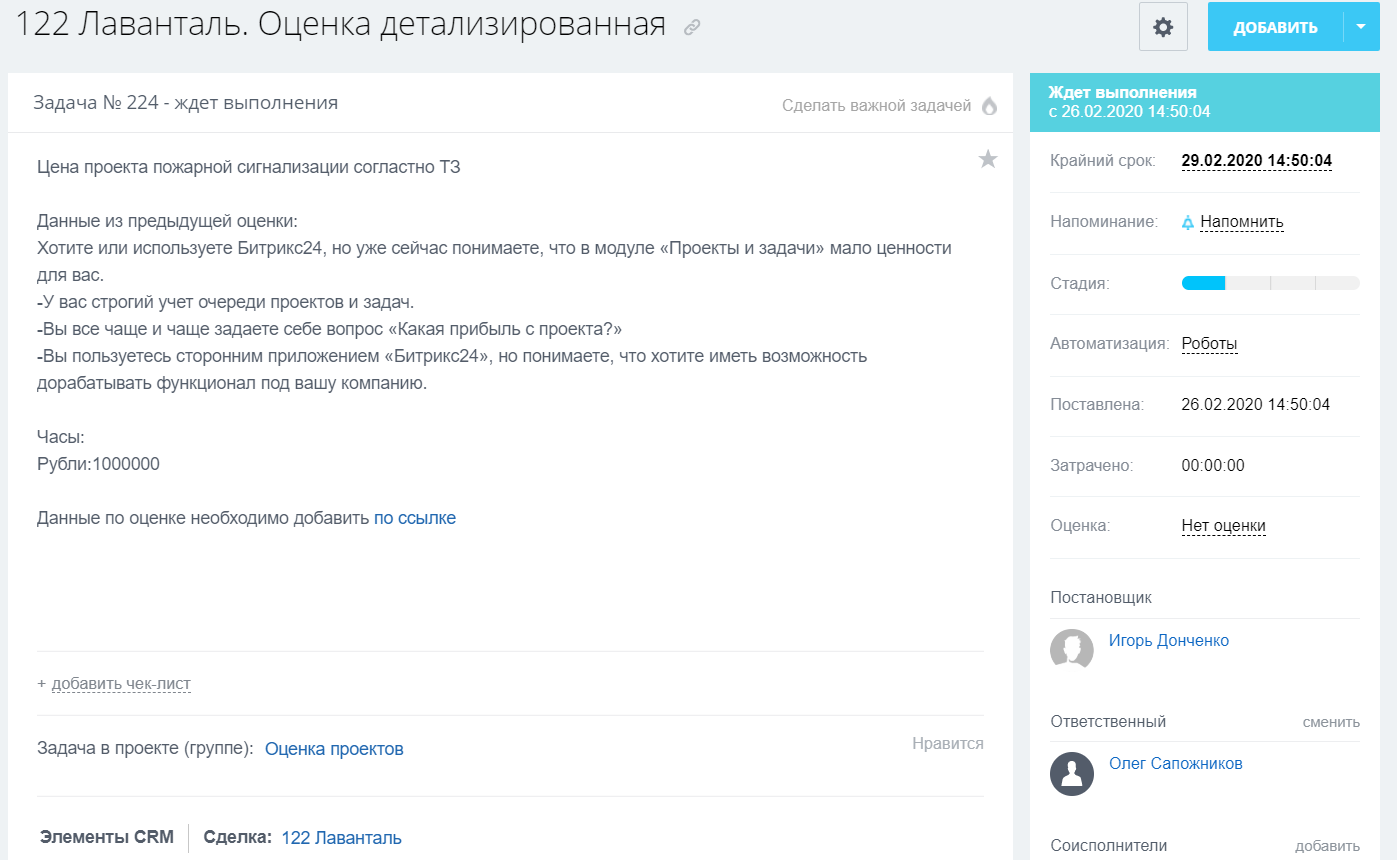Open the ДОБАВИТЬ dropdown arrow
This screenshot has height=860, width=1397.
coord(1361,27)
